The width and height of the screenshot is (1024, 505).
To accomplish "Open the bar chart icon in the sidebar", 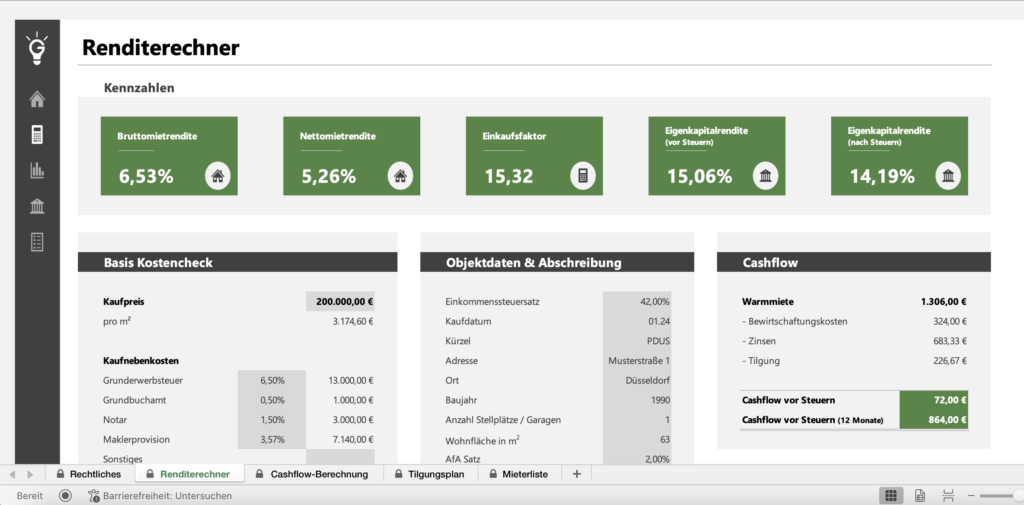I will 37,170.
